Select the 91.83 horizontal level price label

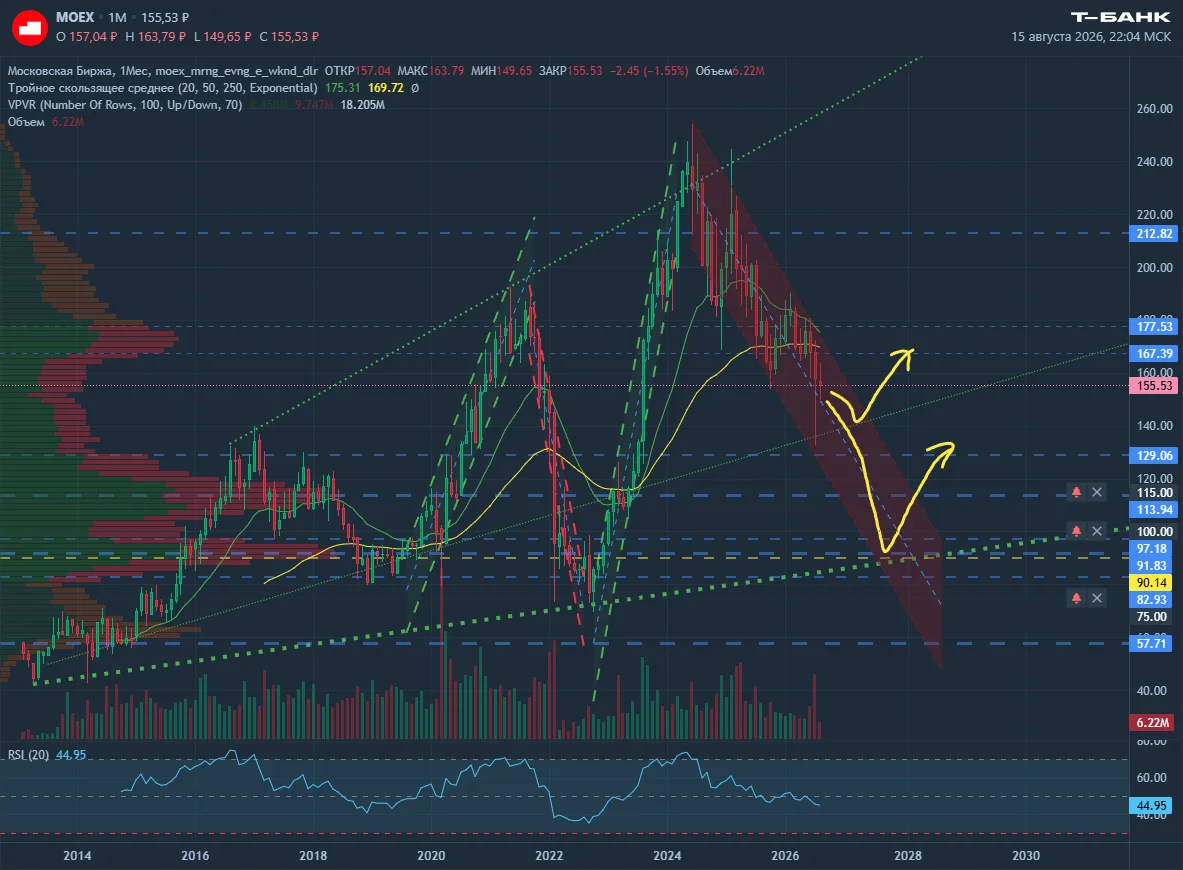point(1151,565)
